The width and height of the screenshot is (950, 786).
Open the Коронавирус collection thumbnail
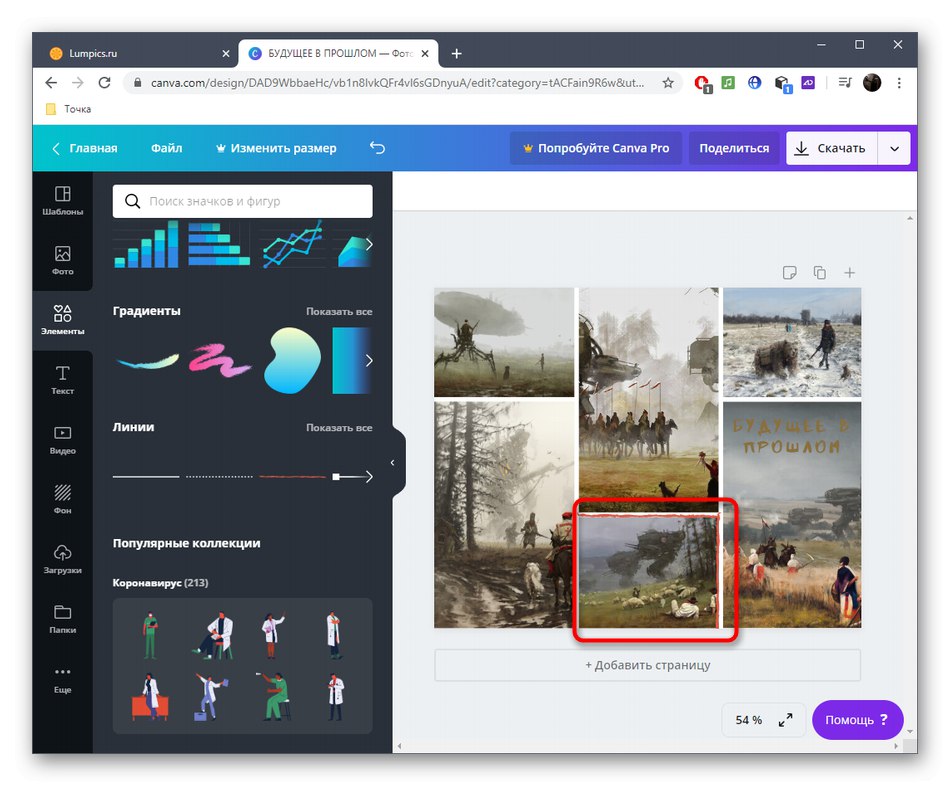242,666
